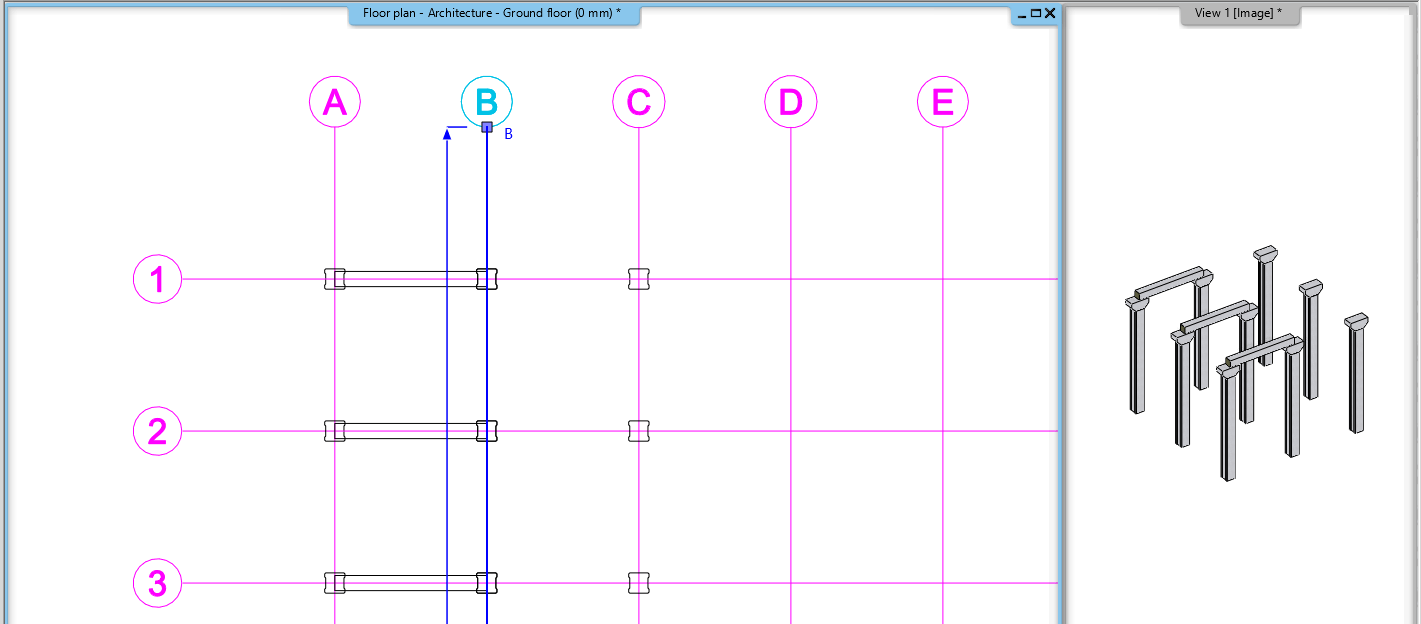Select grid bubble A in the floor plan
The width and height of the screenshot is (1421, 624).
[335, 101]
